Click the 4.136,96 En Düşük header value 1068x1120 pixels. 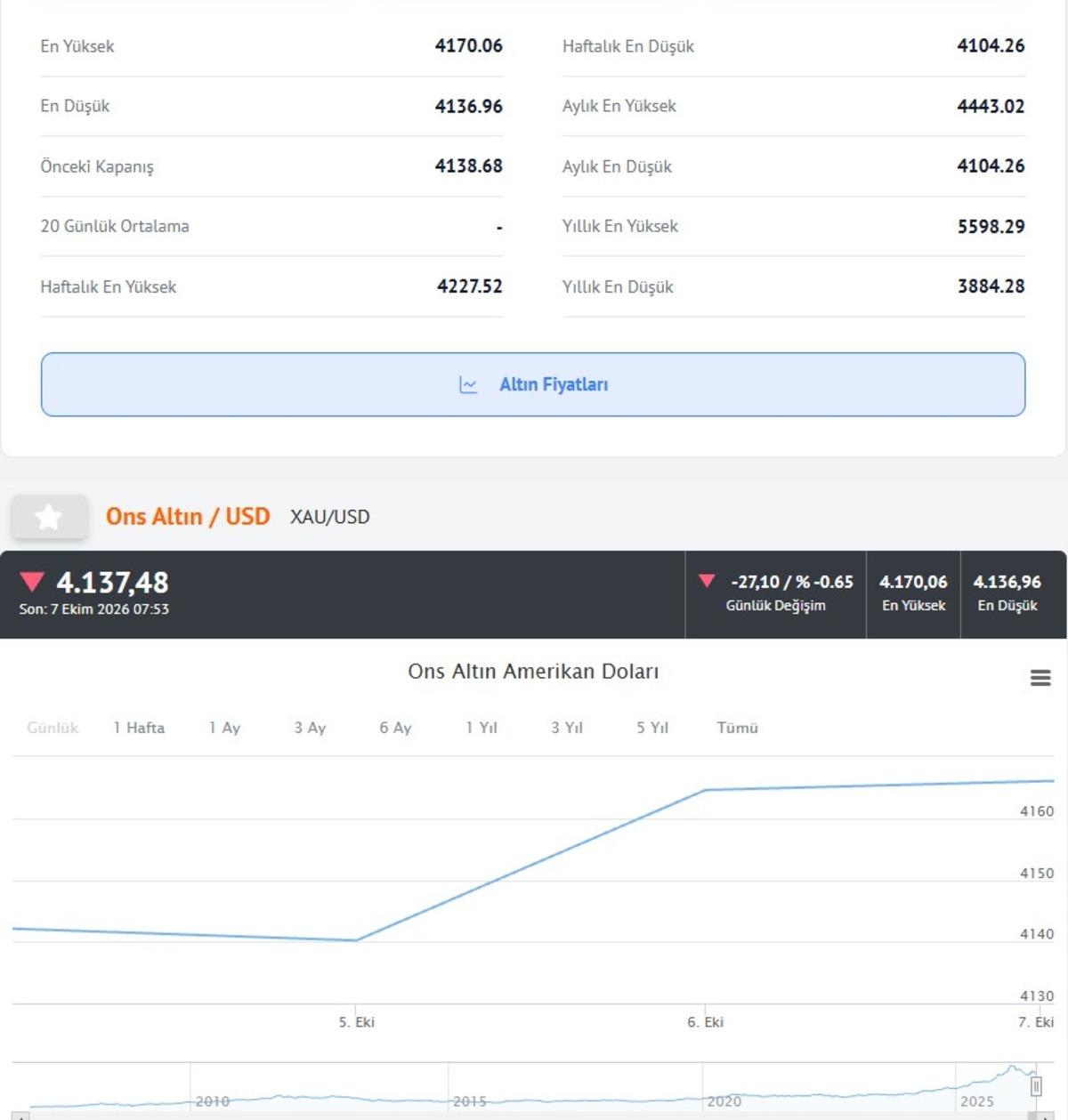point(1007,582)
